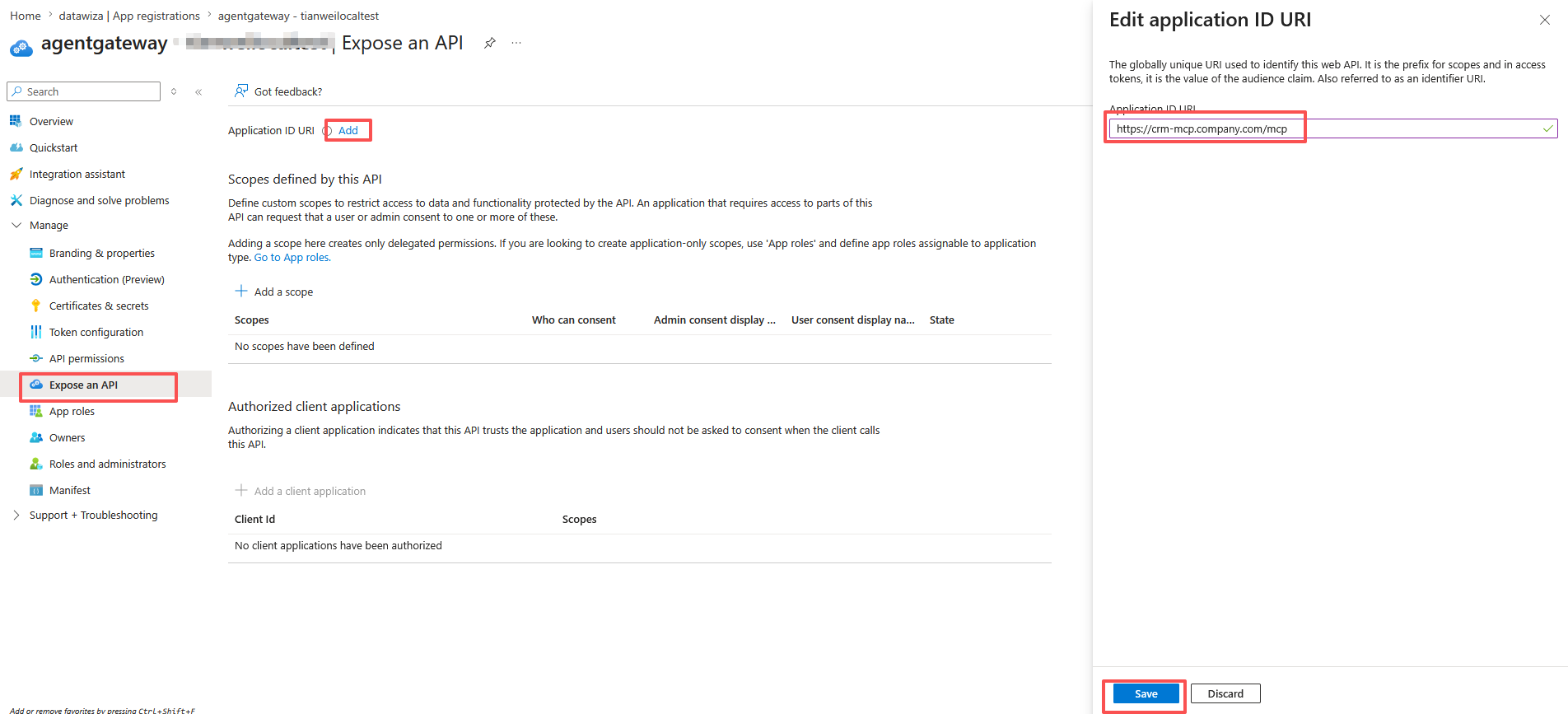Click the Authorized client applications heading

click(x=314, y=407)
